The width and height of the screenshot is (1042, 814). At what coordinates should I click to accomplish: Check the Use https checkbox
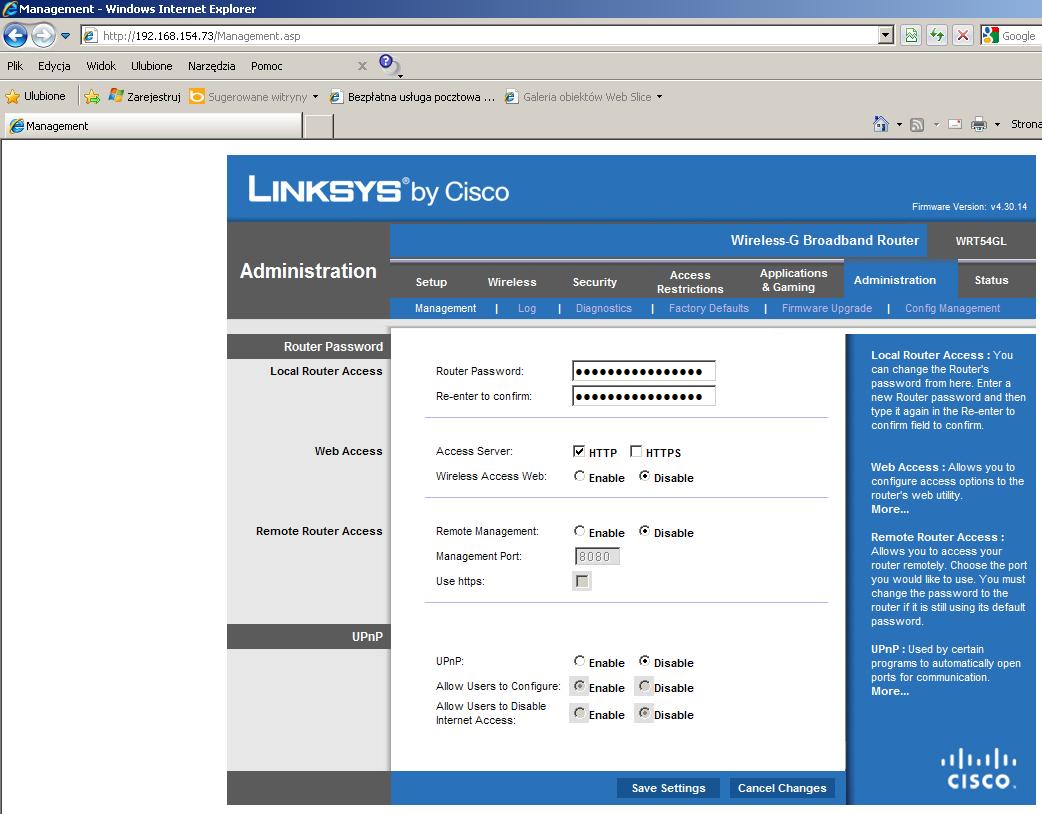coord(582,581)
